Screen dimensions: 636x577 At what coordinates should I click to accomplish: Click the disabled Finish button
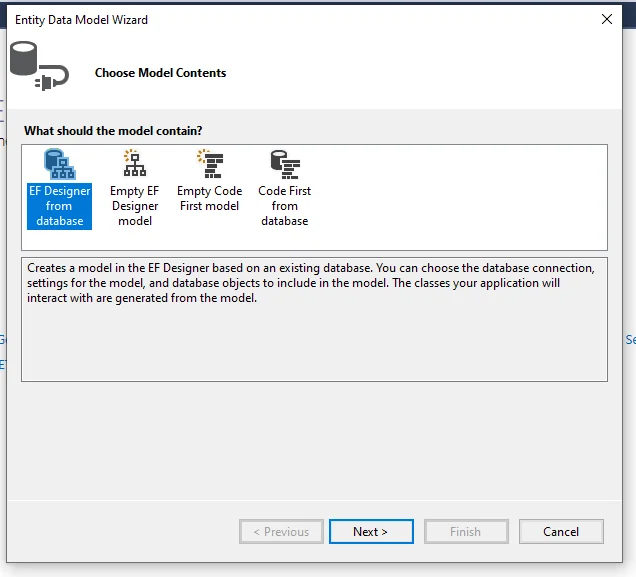pos(466,531)
